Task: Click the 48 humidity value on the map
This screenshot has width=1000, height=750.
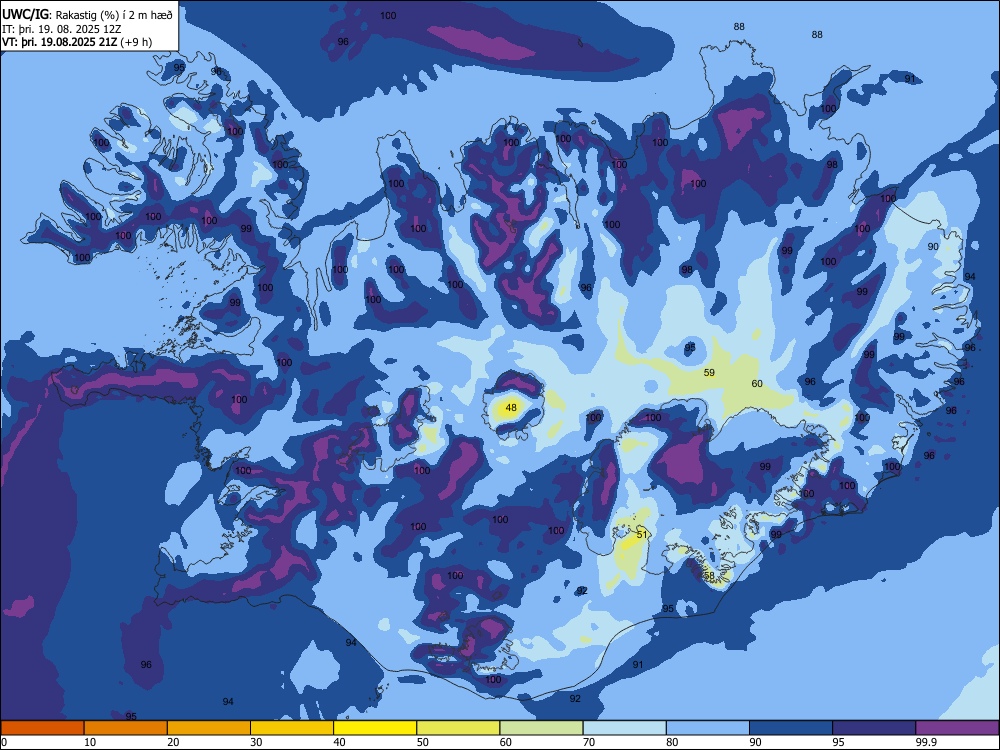Action: [511, 408]
